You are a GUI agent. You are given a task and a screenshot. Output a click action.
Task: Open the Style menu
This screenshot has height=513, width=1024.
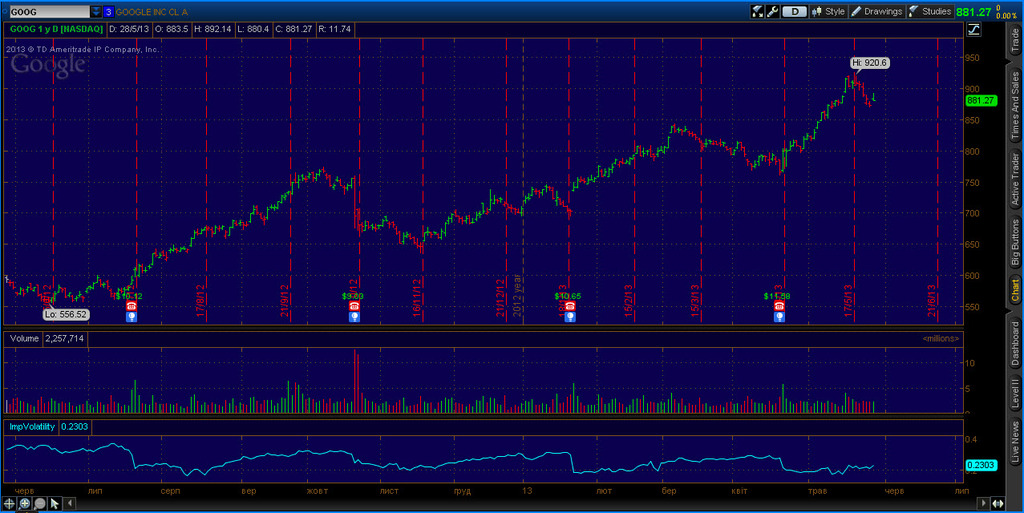click(829, 12)
